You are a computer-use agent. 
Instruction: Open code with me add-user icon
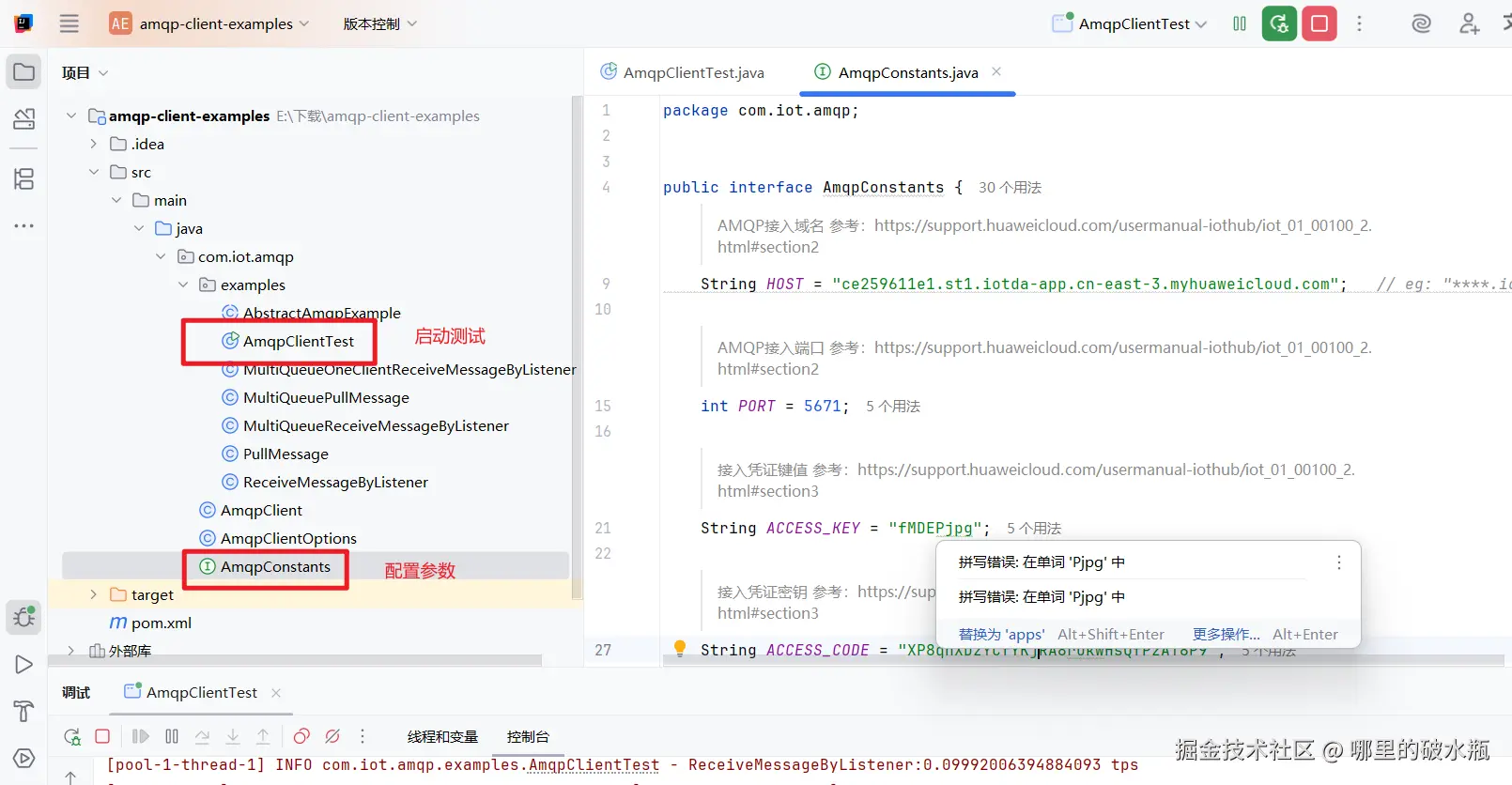click(x=1469, y=23)
